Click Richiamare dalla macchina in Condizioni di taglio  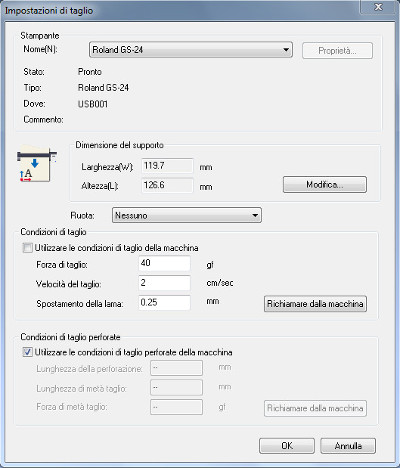pos(315,304)
